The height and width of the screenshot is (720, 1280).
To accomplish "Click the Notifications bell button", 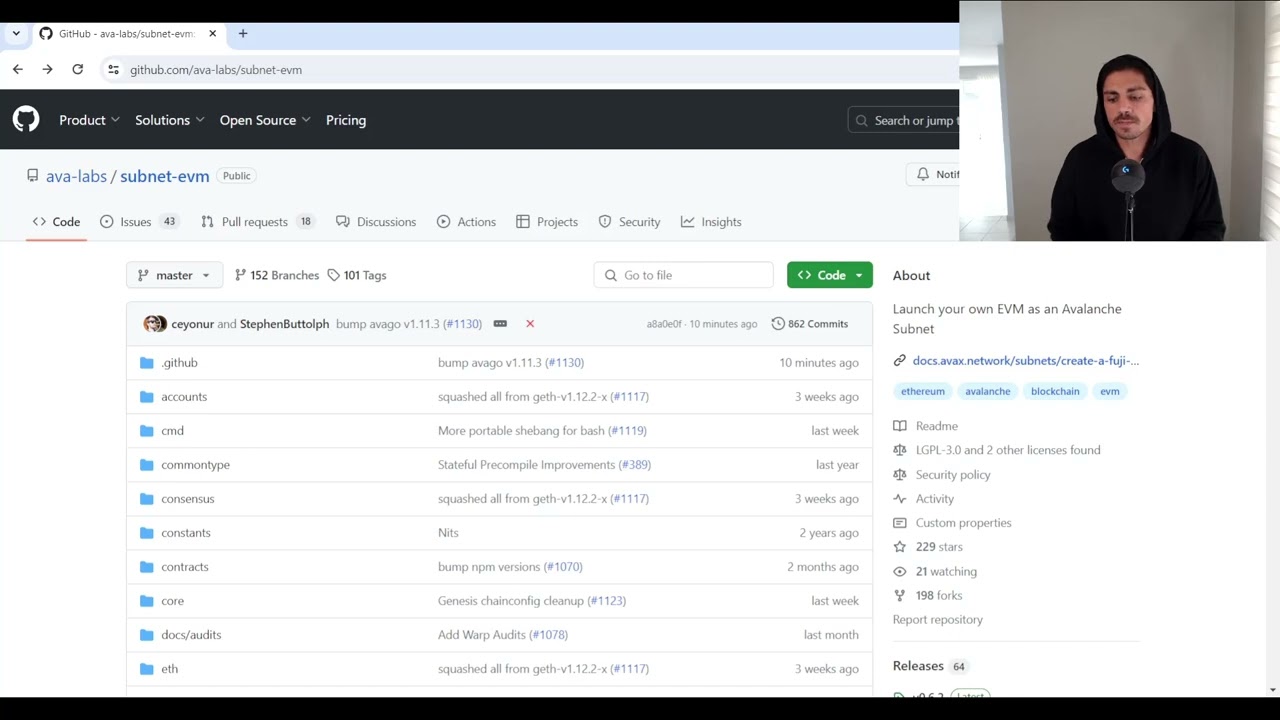I will coord(934,174).
